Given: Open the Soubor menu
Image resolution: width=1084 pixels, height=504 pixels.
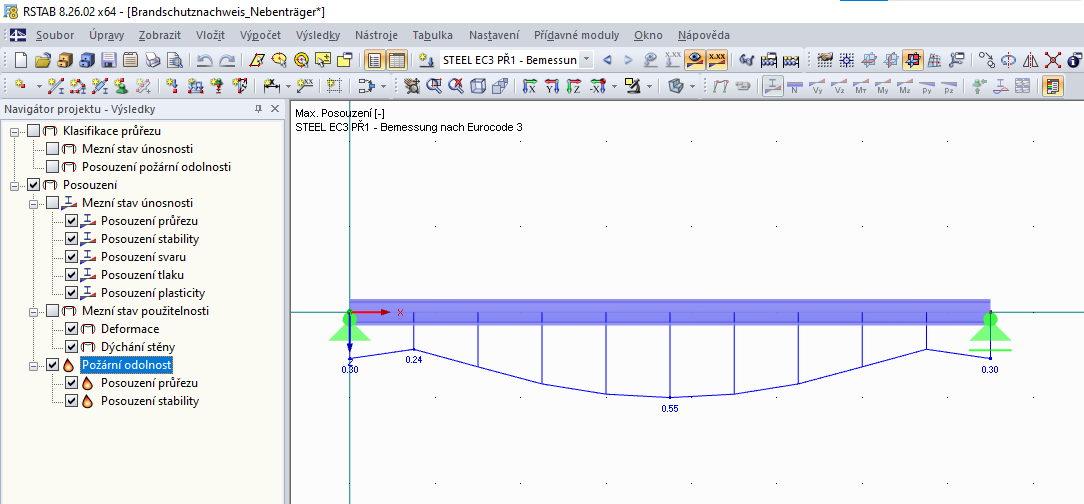Looking at the screenshot, I should (55, 35).
